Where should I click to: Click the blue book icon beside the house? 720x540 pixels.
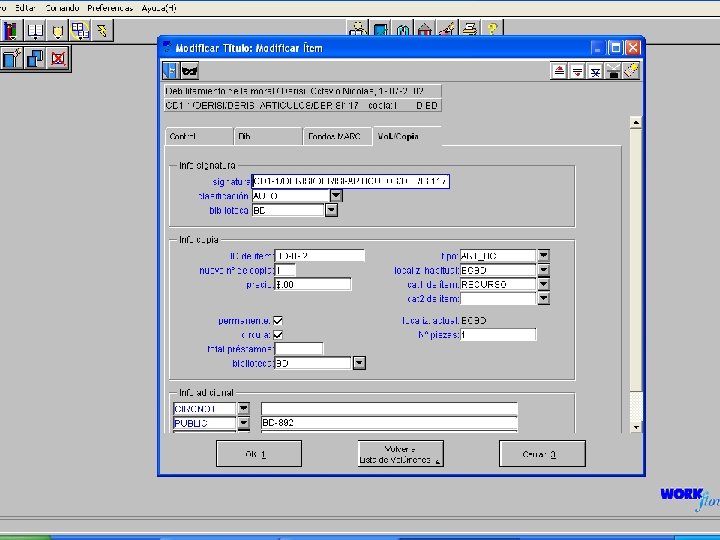tap(403, 29)
